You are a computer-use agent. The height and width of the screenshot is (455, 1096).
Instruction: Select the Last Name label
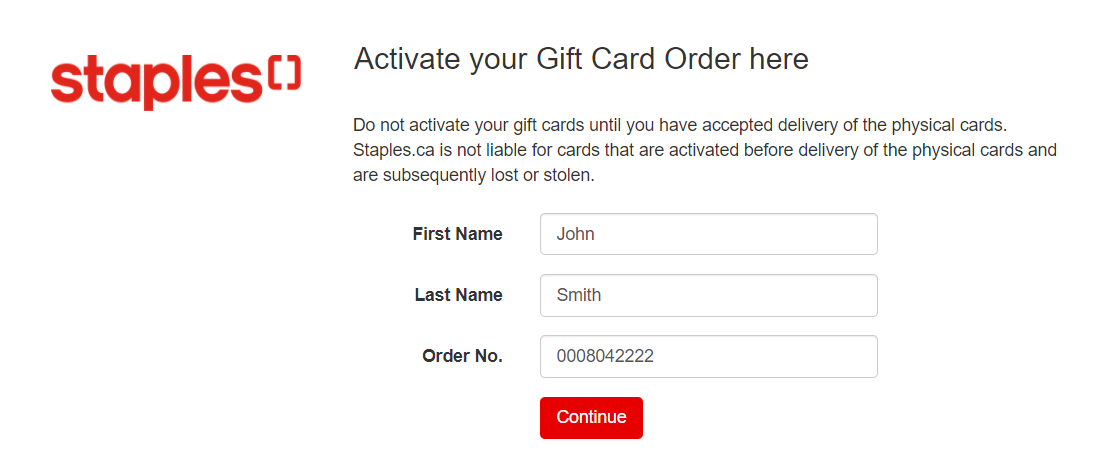tap(458, 295)
